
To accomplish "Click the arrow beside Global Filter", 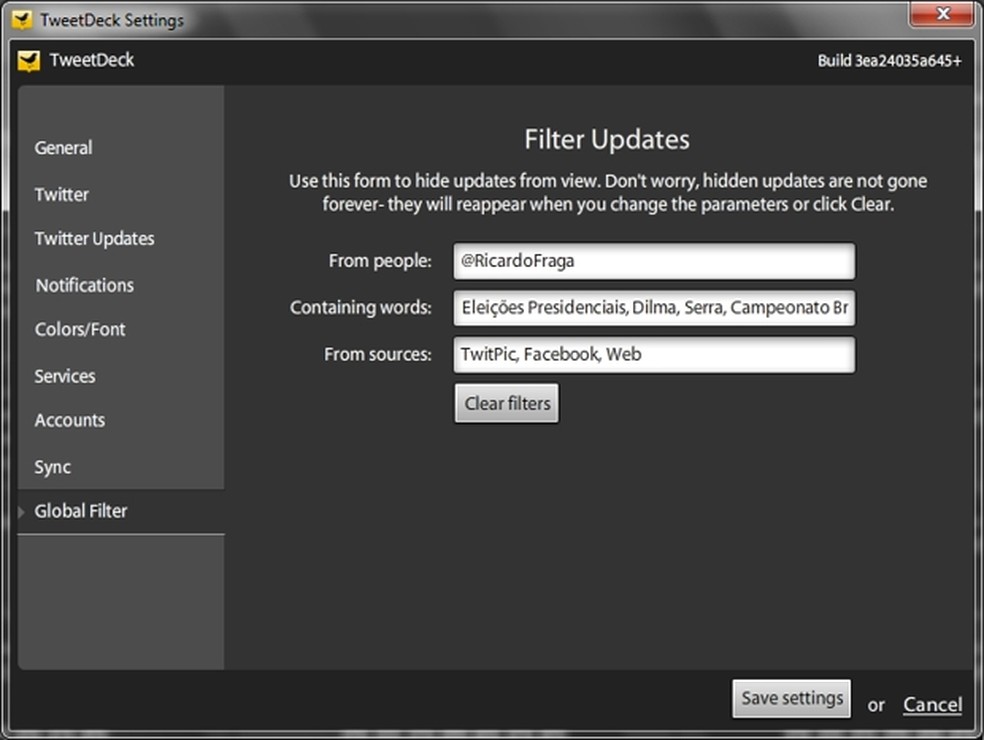I will [21, 512].
